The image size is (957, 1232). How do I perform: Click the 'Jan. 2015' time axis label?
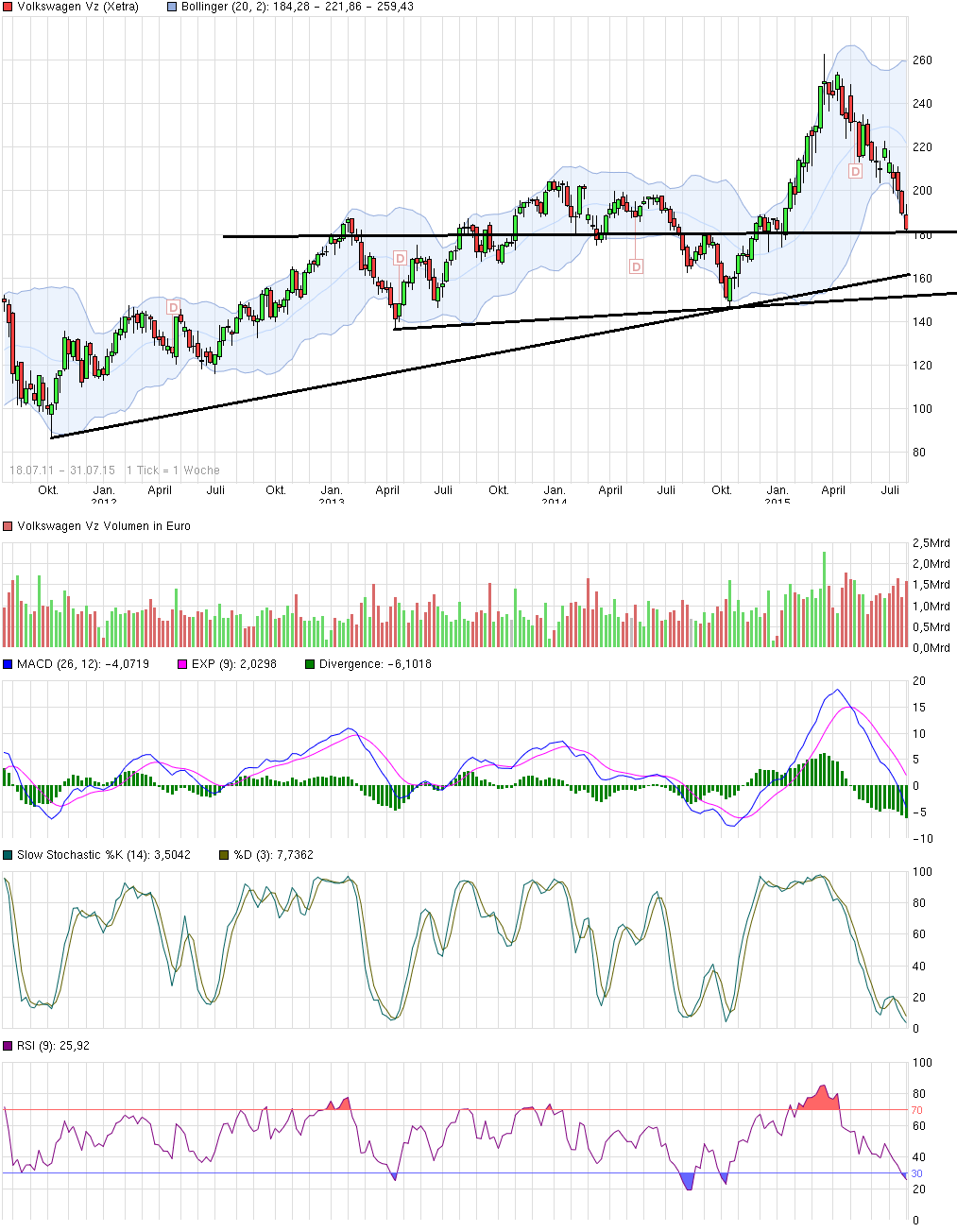tap(778, 495)
